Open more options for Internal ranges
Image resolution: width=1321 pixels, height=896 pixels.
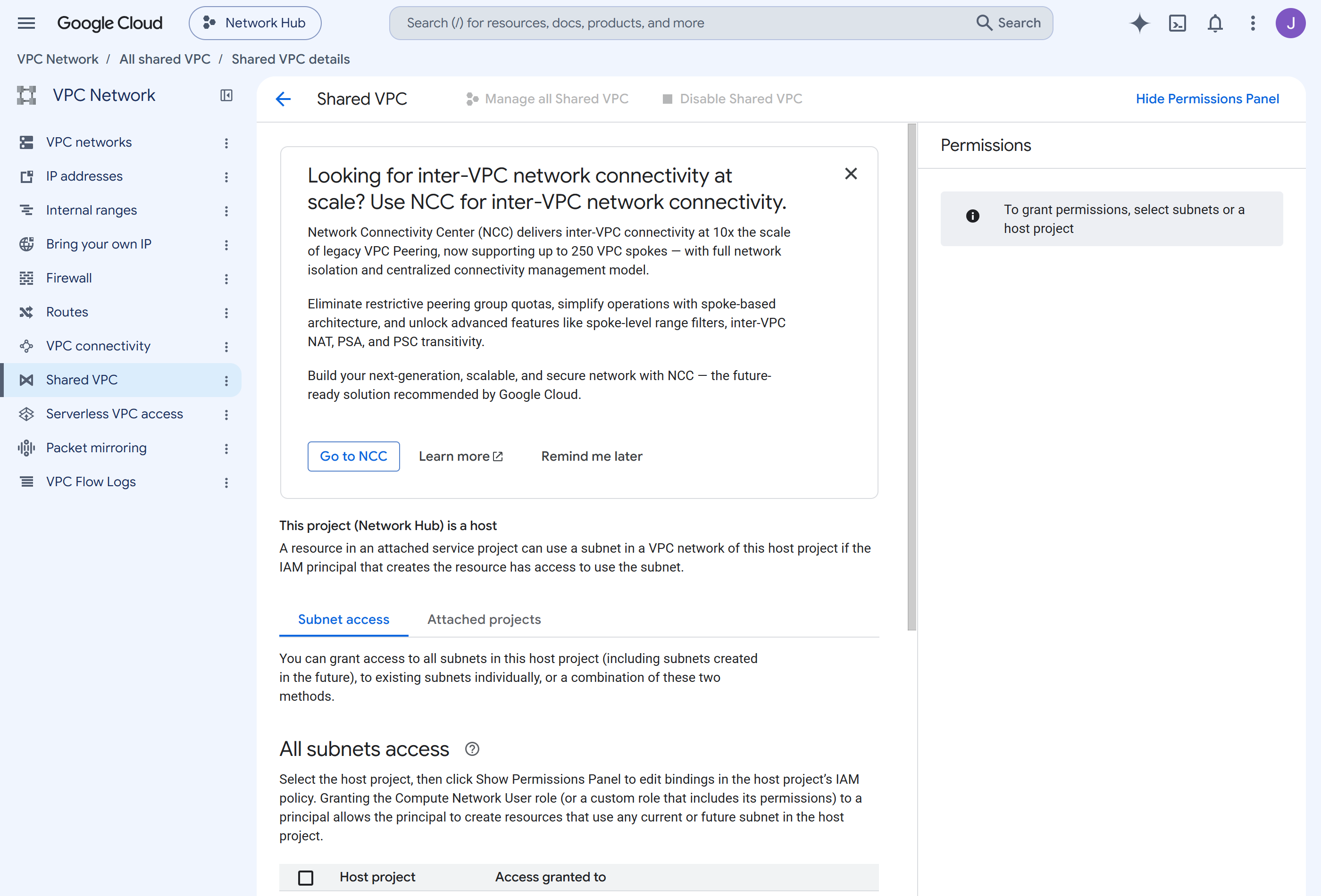tap(226, 211)
